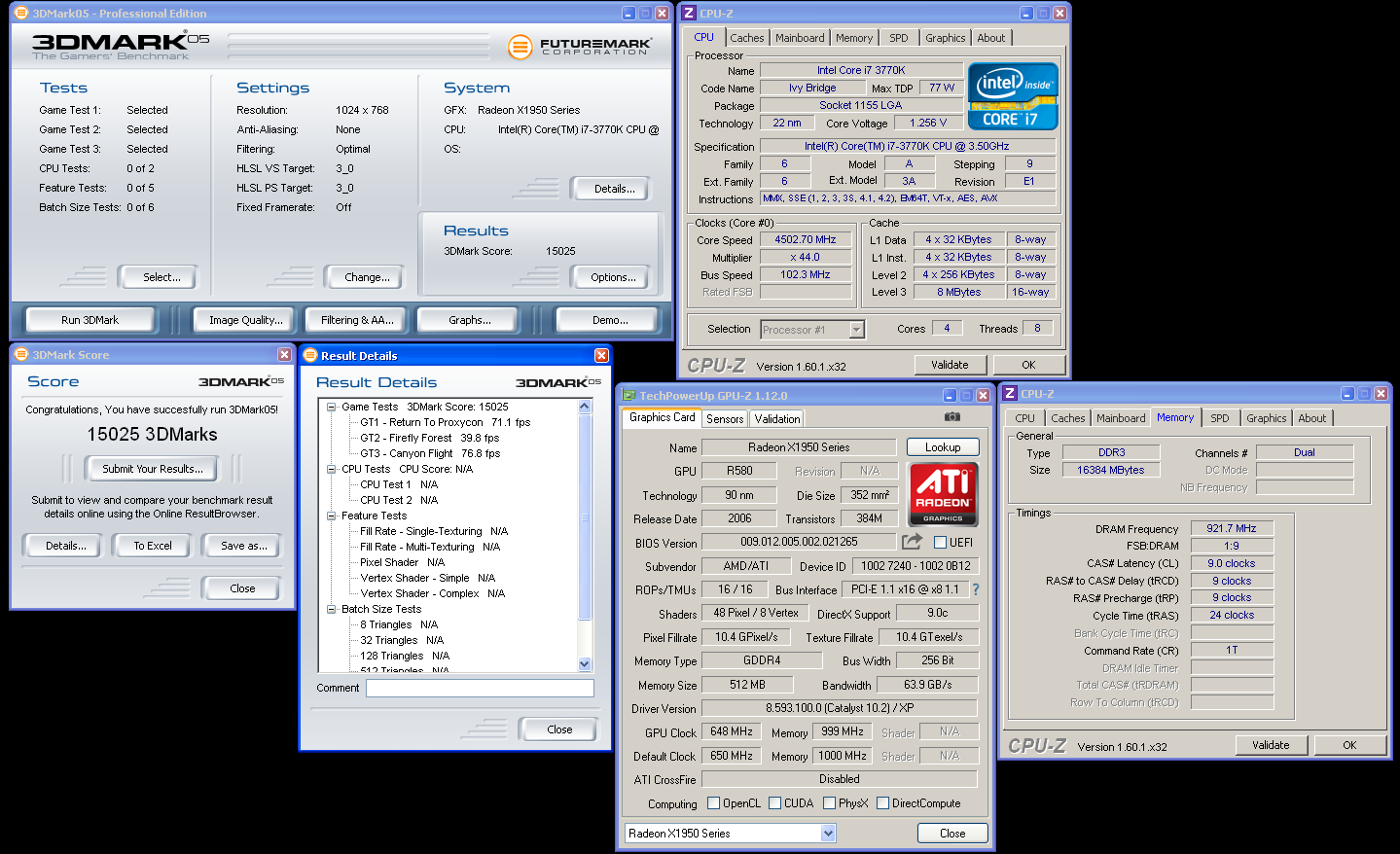Click the Comment input field
This screenshot has height=854, width=1400.
point(480,688)
